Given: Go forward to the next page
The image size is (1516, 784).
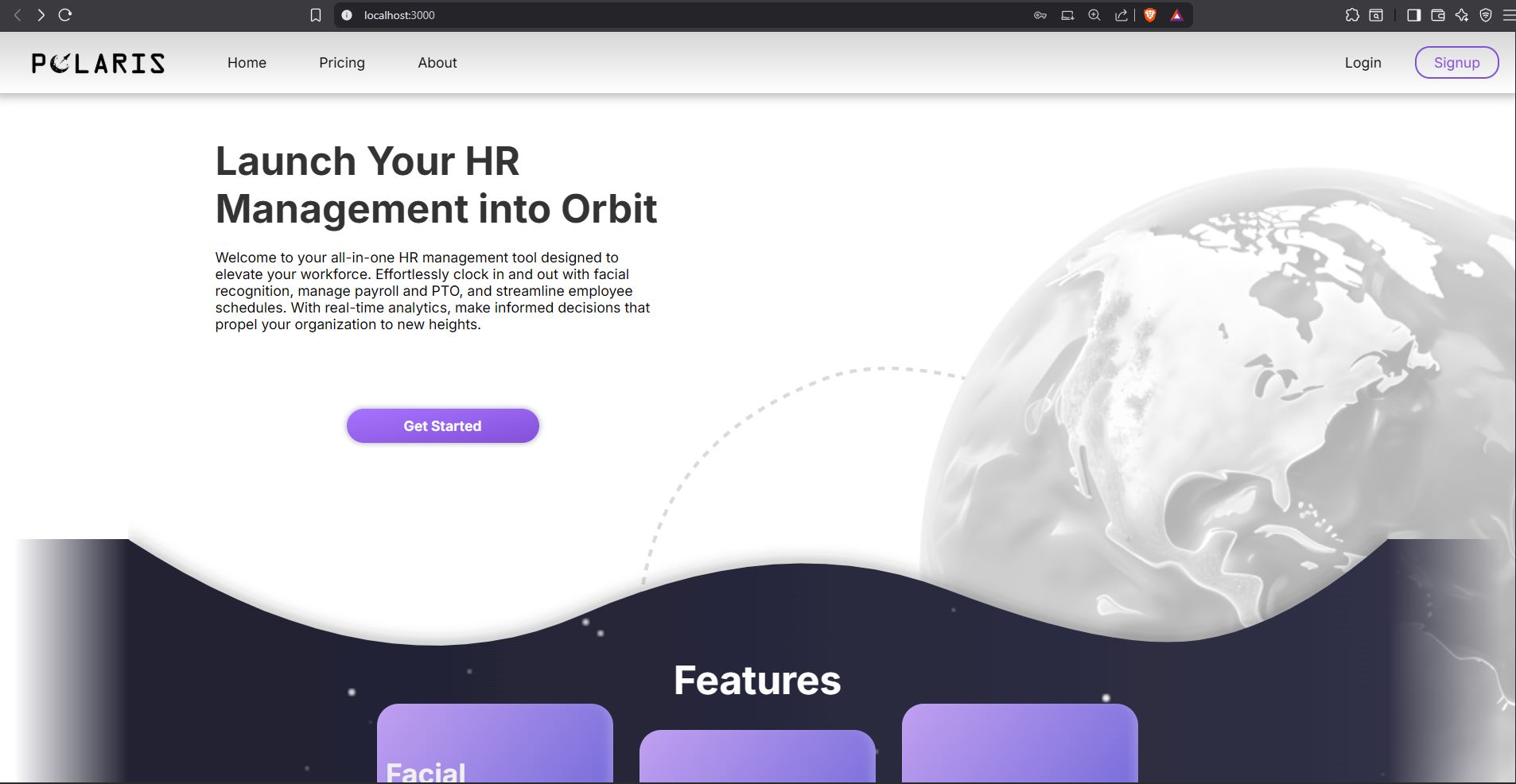Looking at the screenshot, I should pos(41,15).
